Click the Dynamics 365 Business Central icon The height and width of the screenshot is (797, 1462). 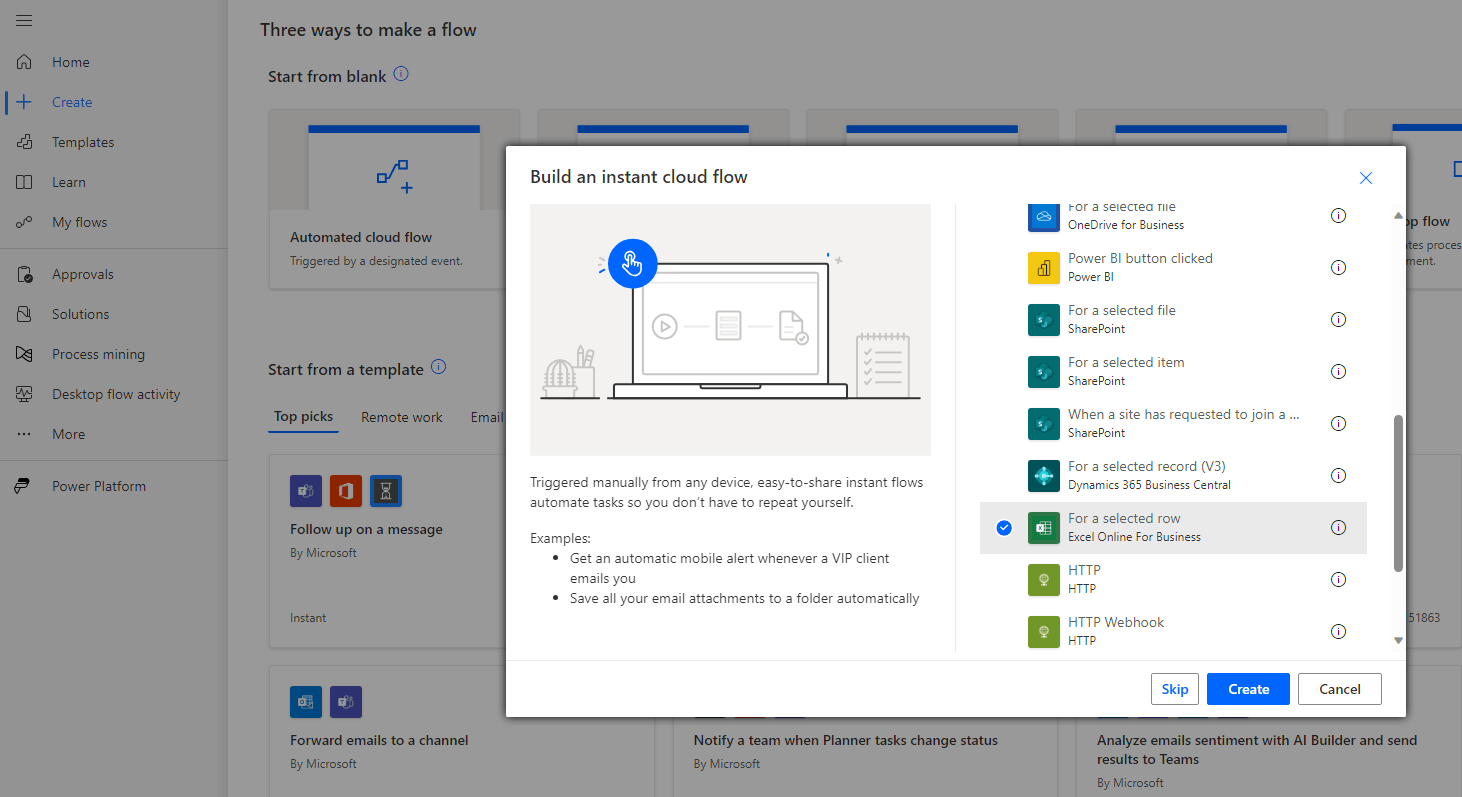[x=1044, y=476]
